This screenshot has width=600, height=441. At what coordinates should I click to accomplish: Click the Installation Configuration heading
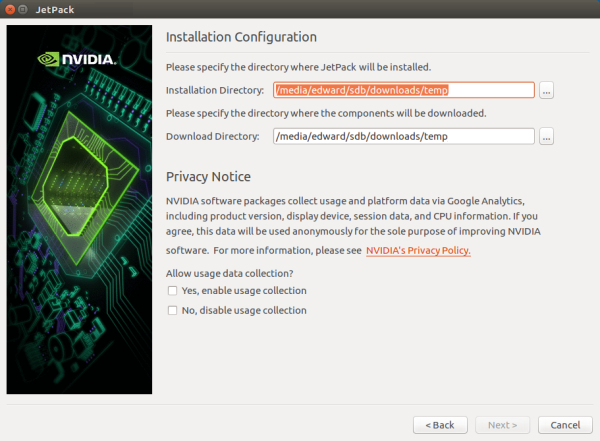coord(241,37)
